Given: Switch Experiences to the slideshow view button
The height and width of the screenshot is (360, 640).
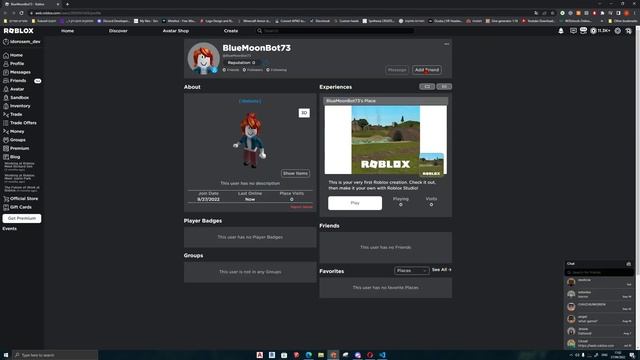Looking at the screenshot, I should [427, 87].
